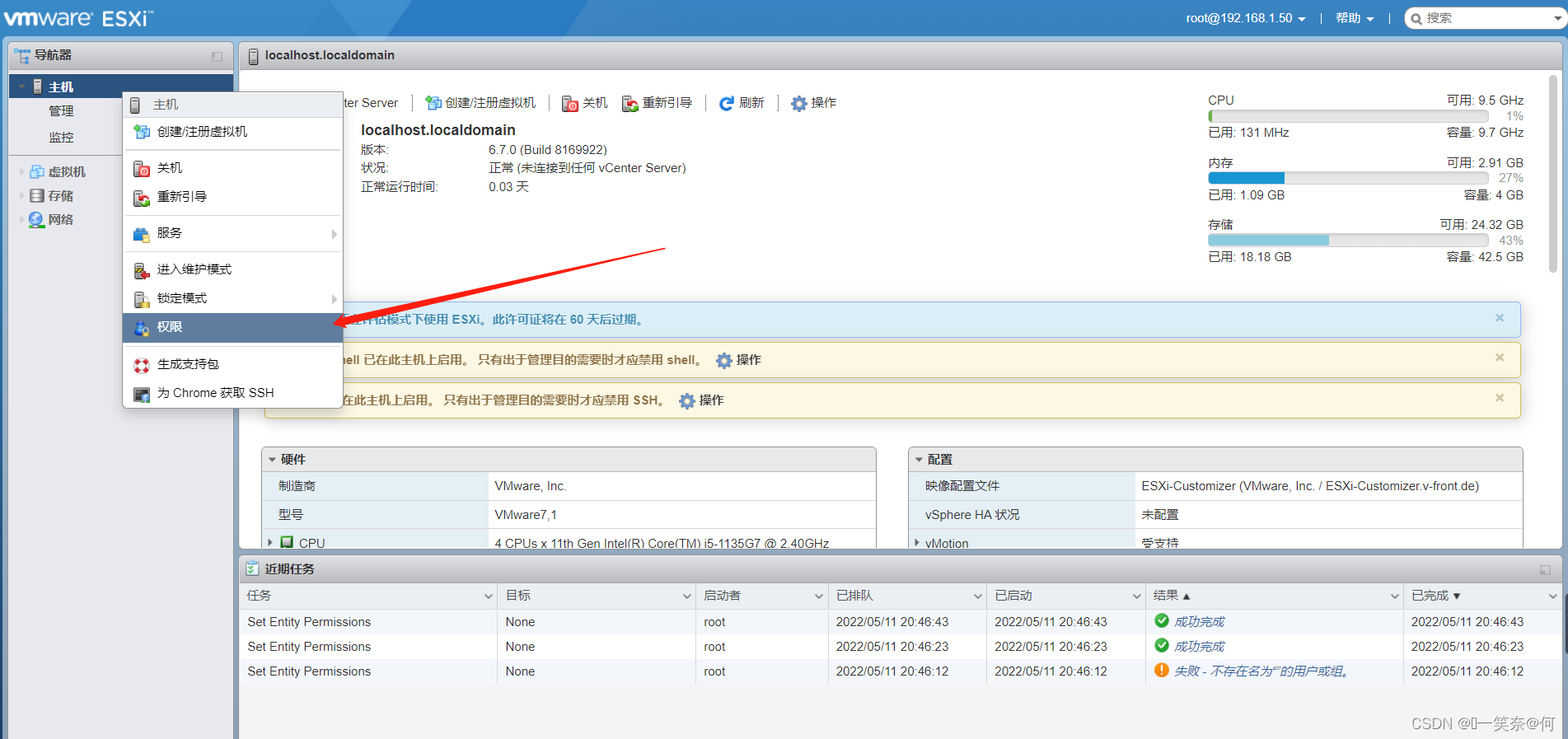Click the Storage icon in navigator
1568x739 pixels.
pos(37,195)
